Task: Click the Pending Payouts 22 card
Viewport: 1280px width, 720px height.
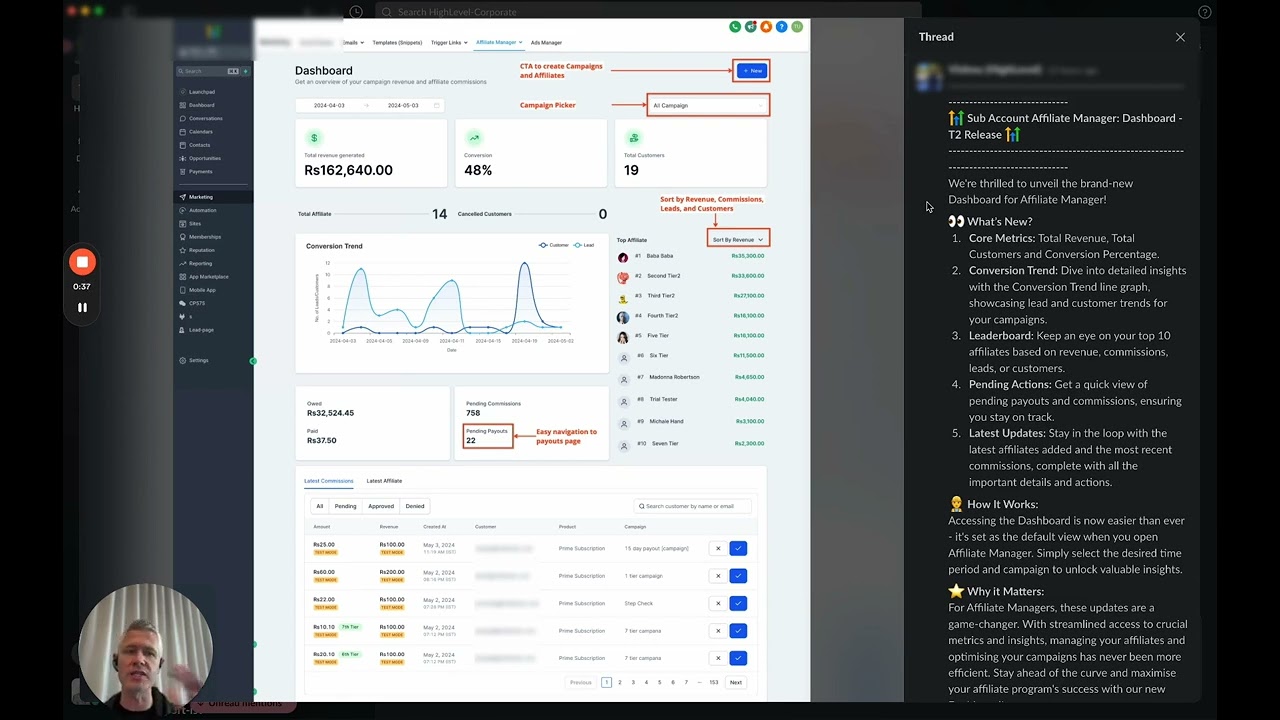Action: click(488, 436)
